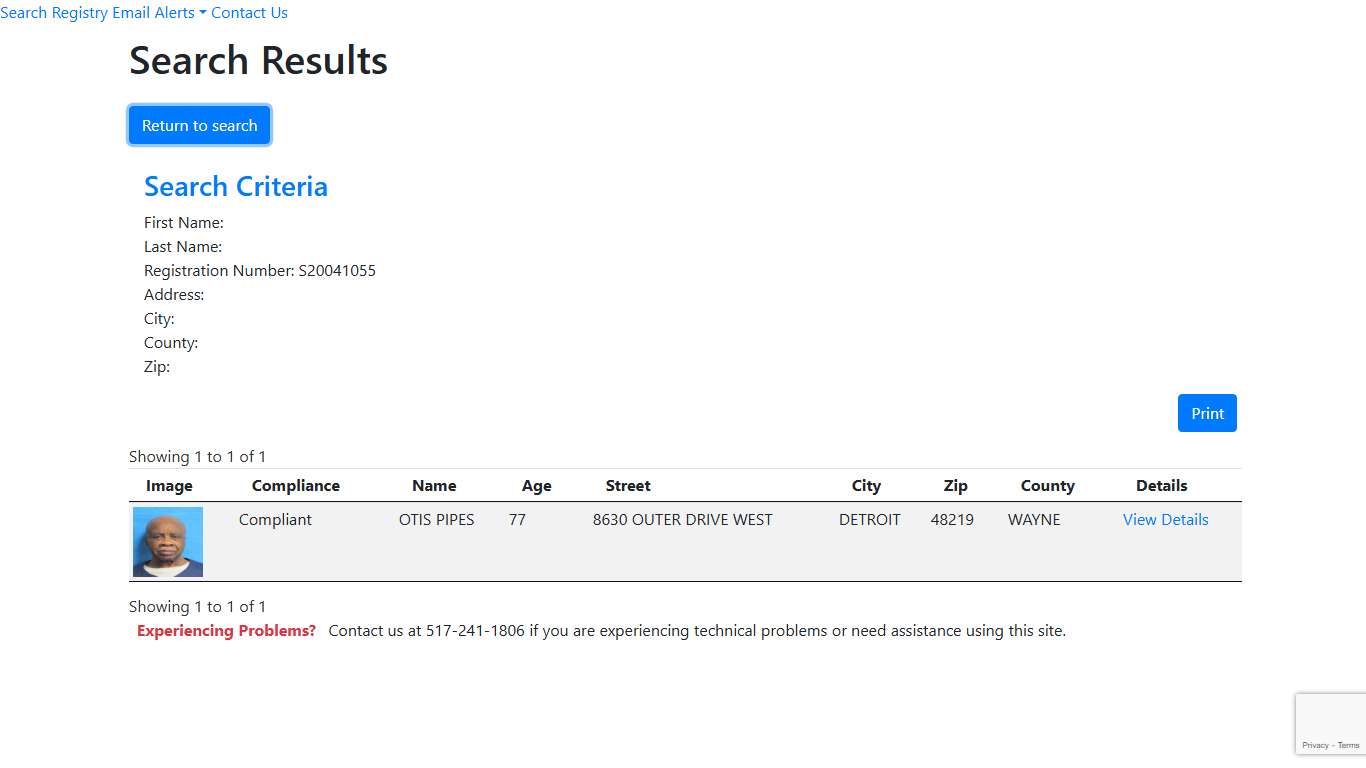1366x768 pixels.
Task: Click the Return to search button
Action: [200, 126]
